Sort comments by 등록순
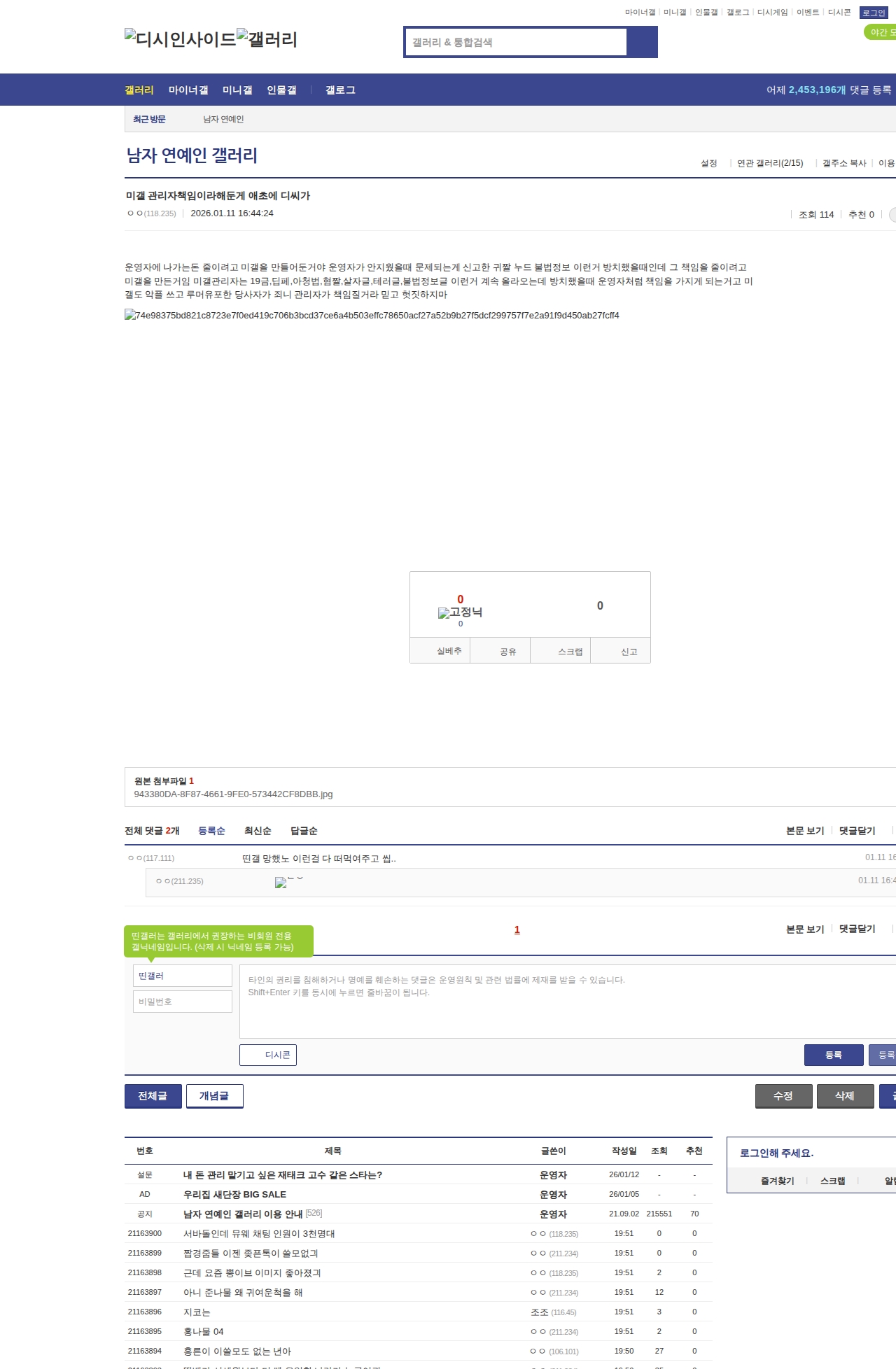The image size is (896, 1369). tap(211, 831)
